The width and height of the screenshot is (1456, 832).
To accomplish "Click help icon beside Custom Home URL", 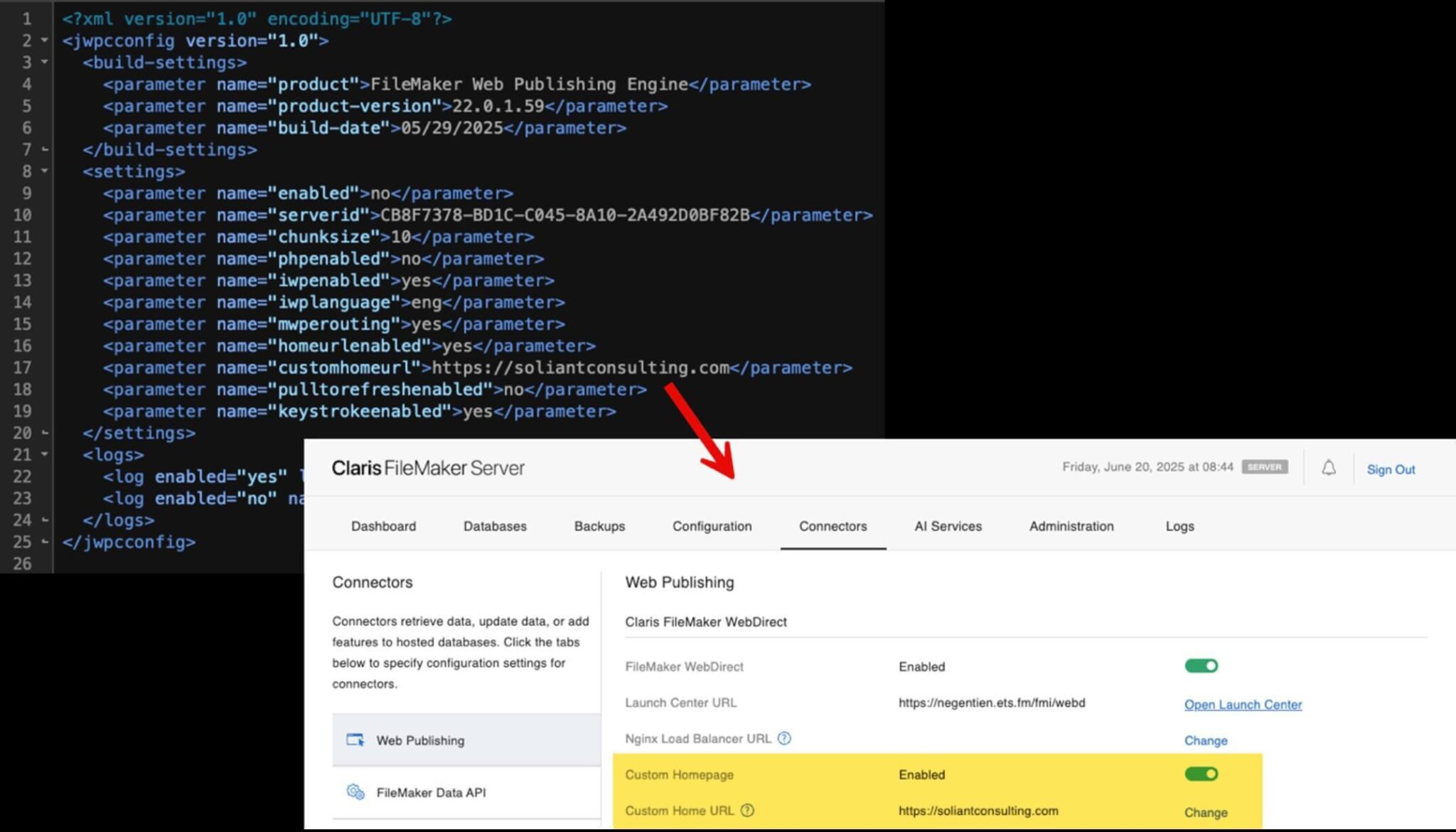I will tap(747, 810).
